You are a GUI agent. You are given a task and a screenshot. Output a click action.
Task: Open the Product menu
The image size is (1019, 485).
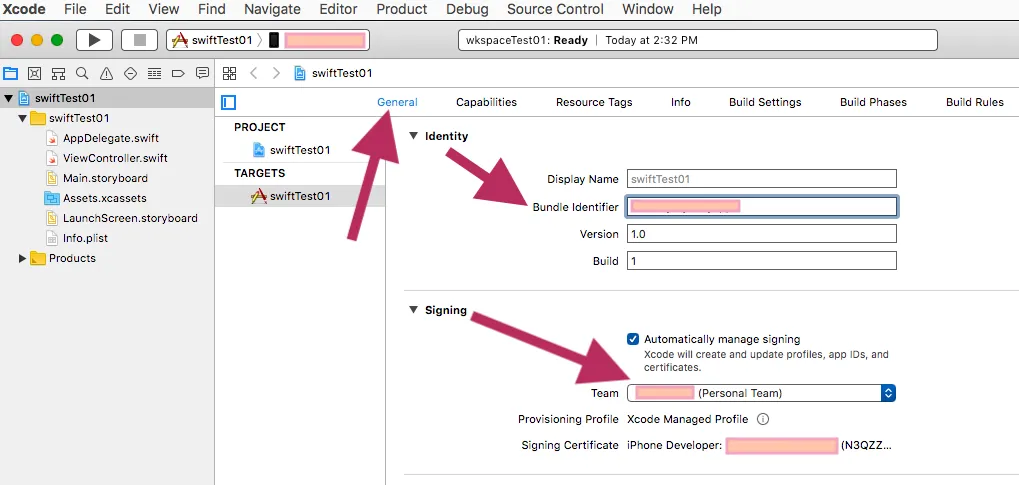tap(402, 9)
